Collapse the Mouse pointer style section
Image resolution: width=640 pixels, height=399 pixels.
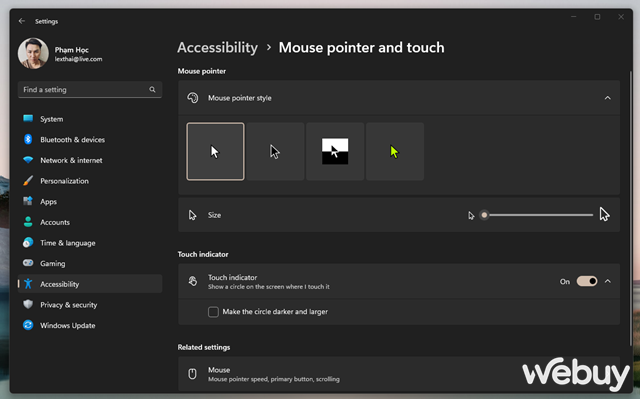tap(607, 98)
